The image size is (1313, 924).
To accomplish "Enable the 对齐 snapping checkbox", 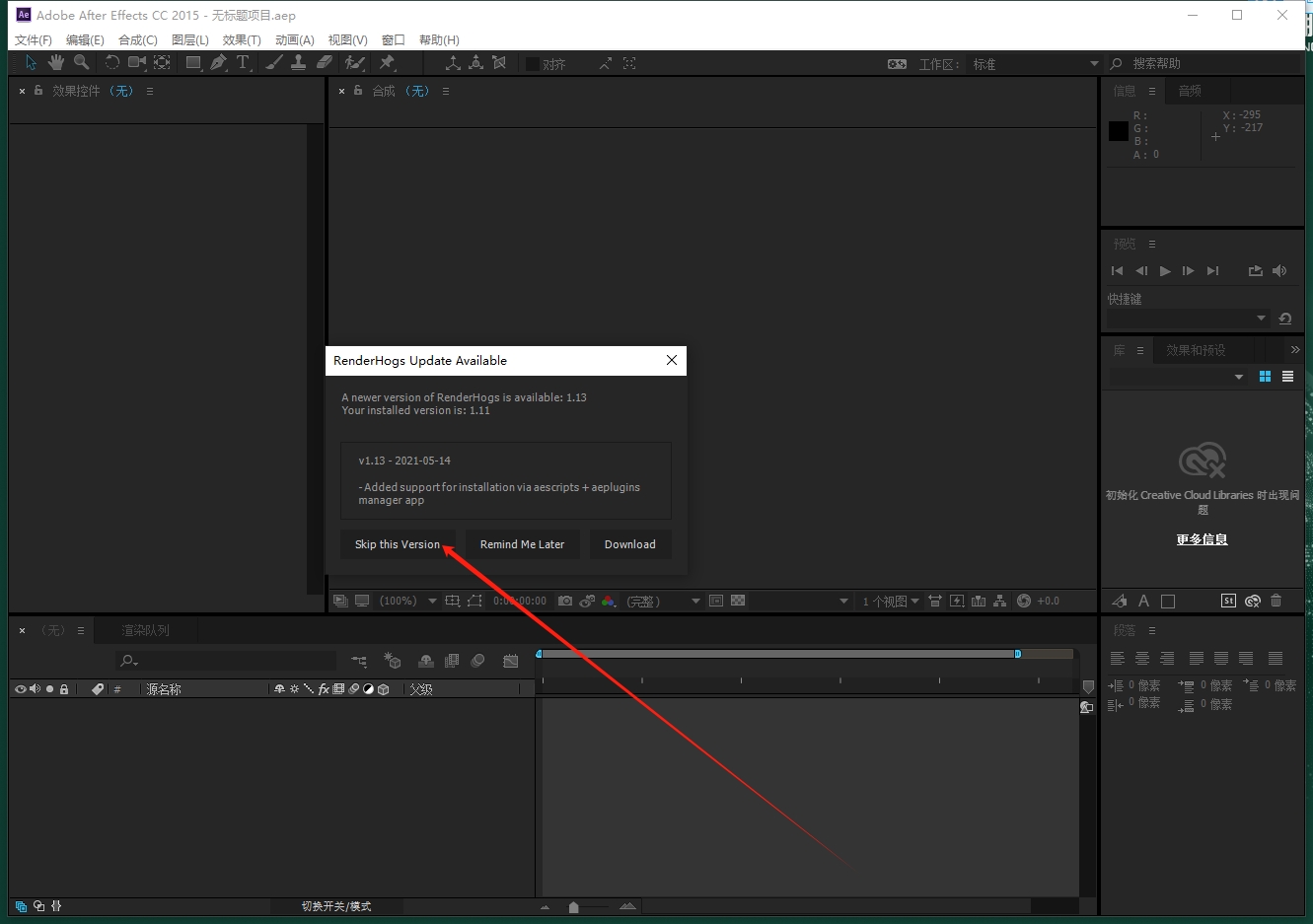I will [x=533, y=64].
